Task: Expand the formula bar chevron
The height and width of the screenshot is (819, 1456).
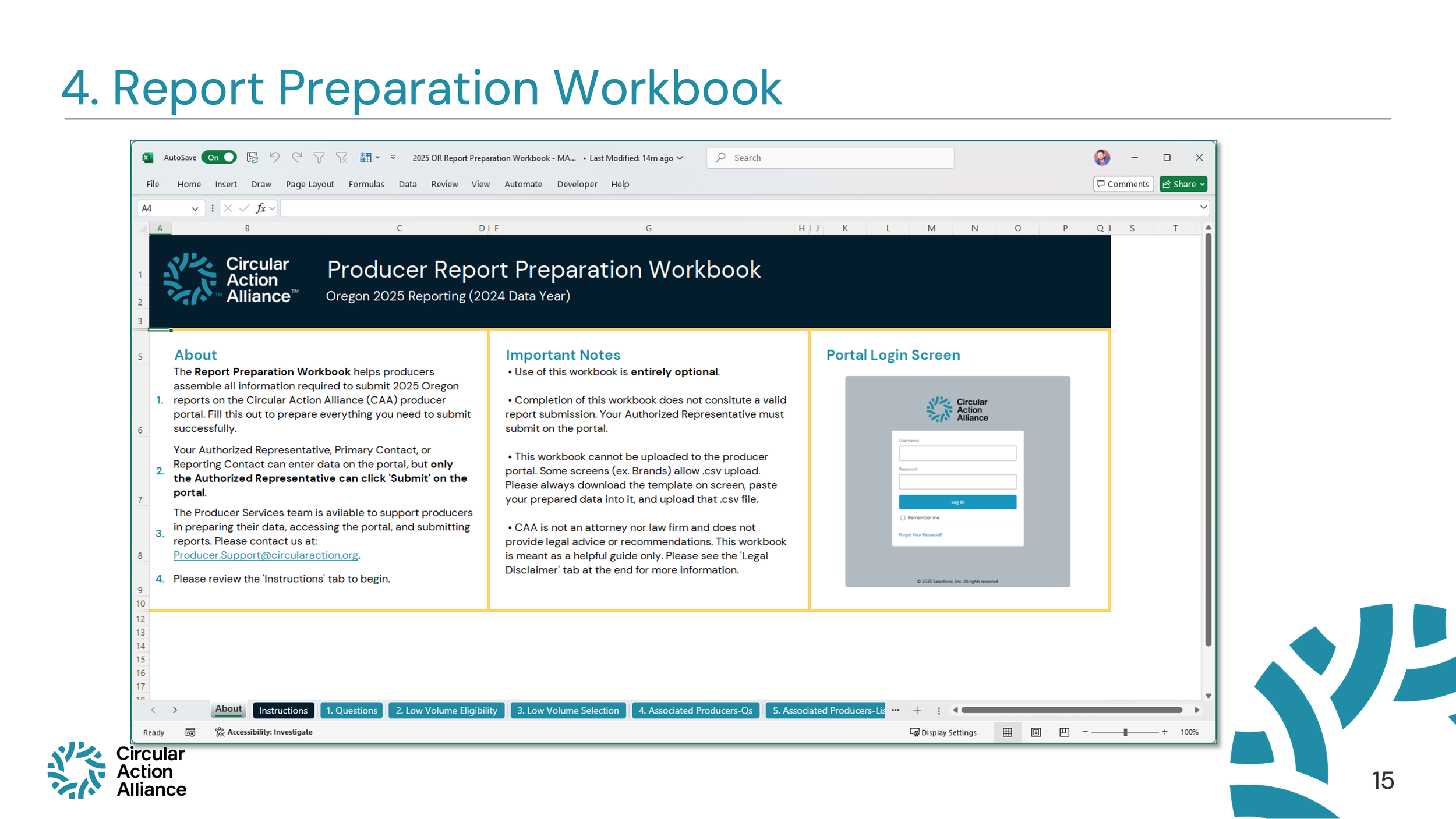Action: pyautogui.click(x=1203, y=207)
